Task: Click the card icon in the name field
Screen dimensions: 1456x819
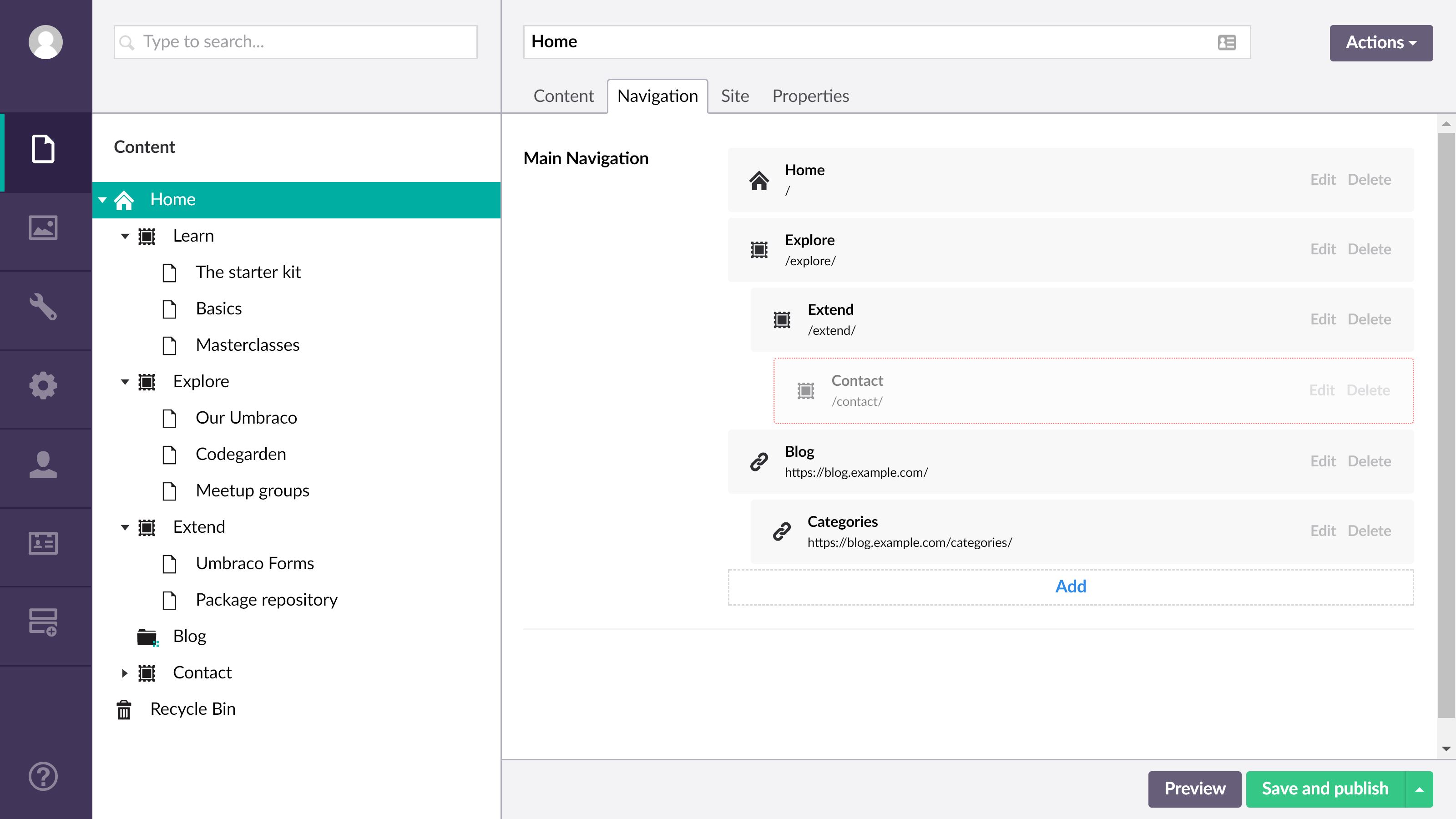Action: (1227, 42)
